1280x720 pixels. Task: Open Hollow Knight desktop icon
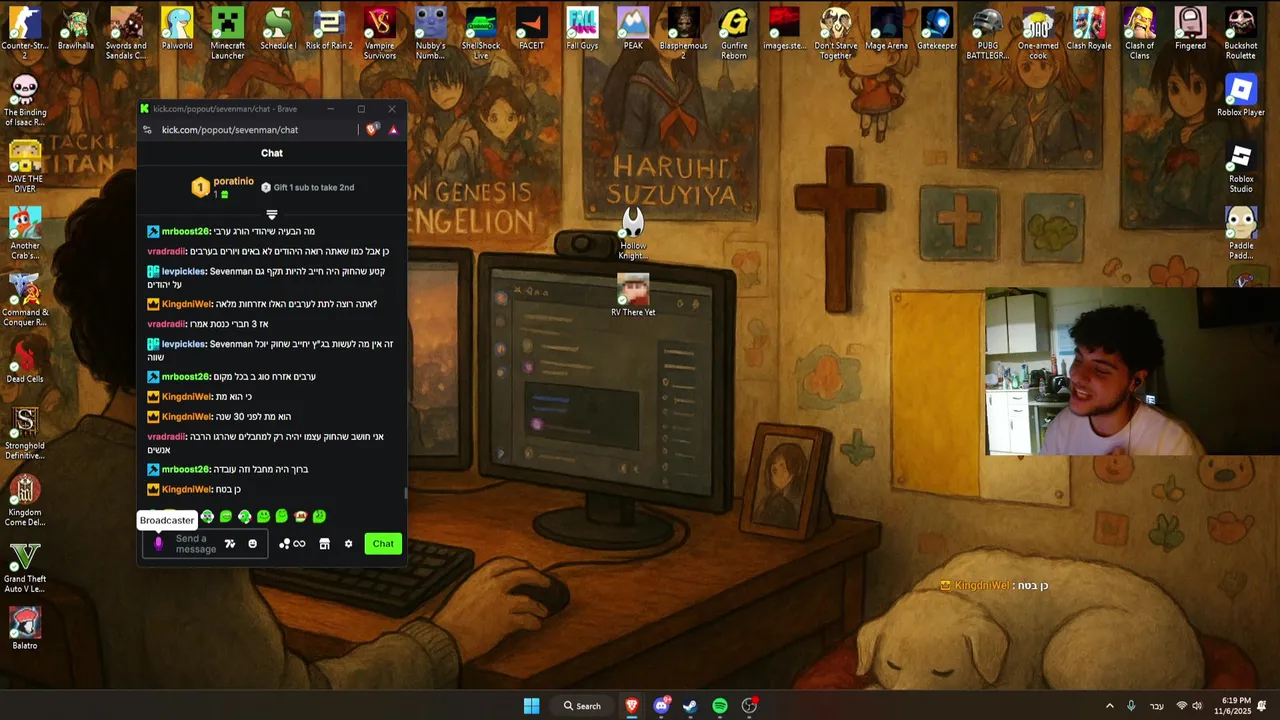click(633, 234)
